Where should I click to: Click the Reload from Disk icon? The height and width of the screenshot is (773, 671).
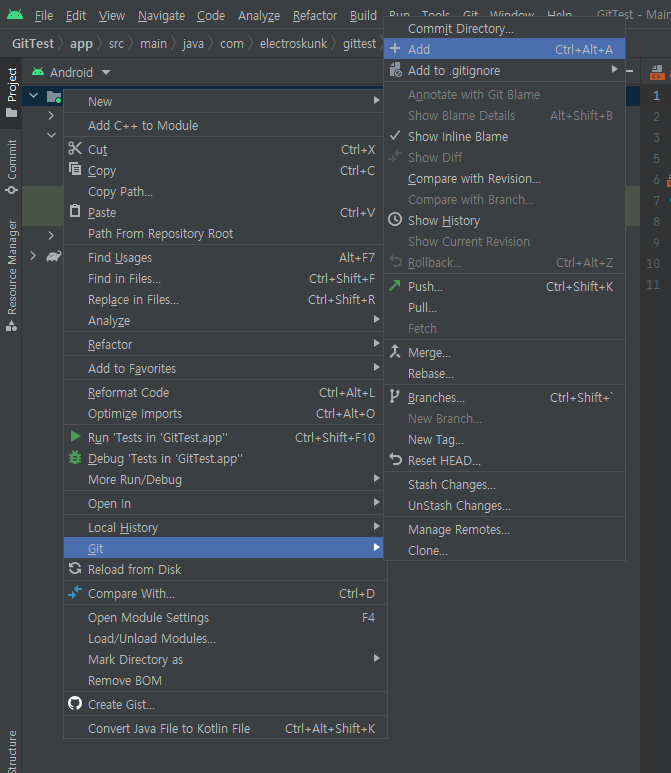coord(75,568)
